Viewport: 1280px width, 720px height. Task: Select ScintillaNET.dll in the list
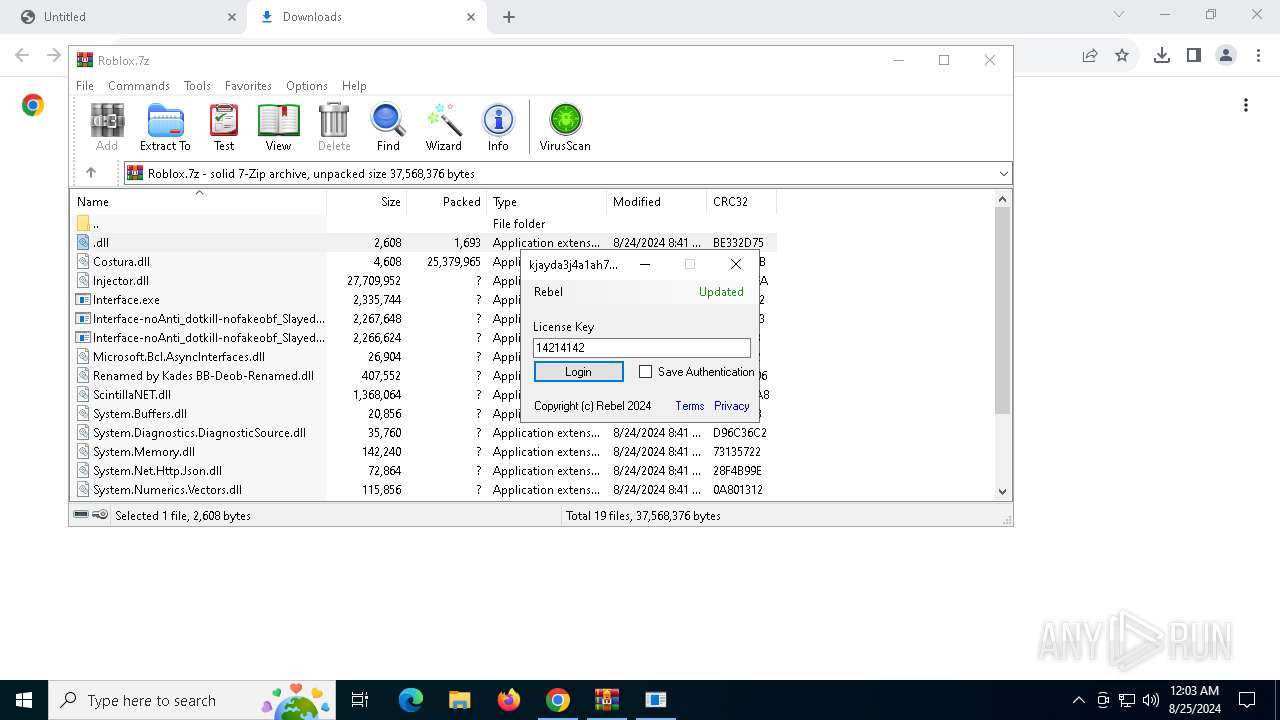click(x=132, y=395)
